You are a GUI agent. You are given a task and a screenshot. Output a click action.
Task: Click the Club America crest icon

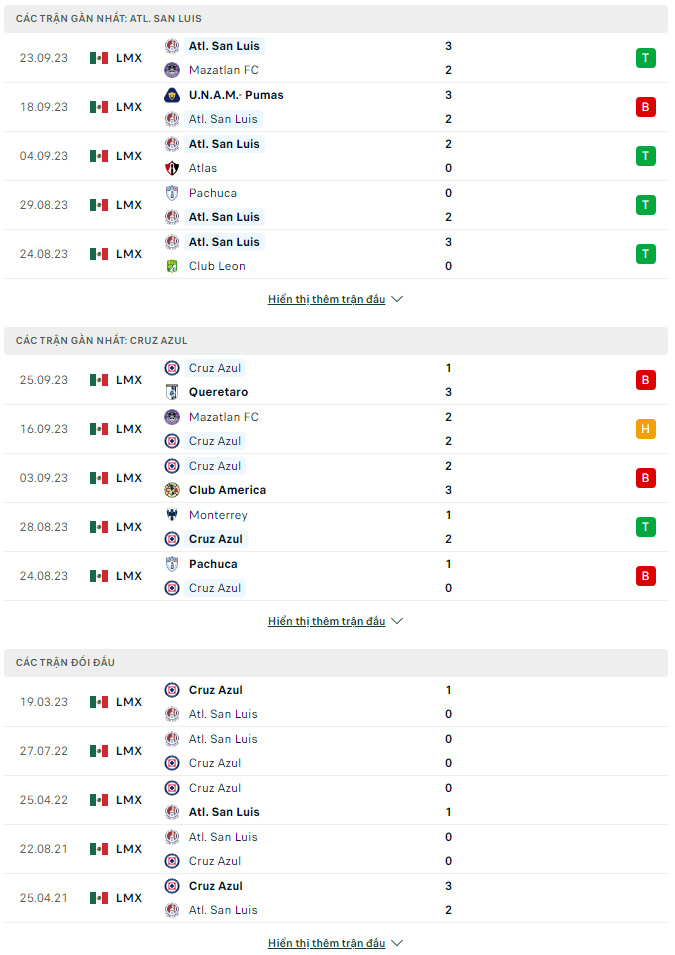172,490
